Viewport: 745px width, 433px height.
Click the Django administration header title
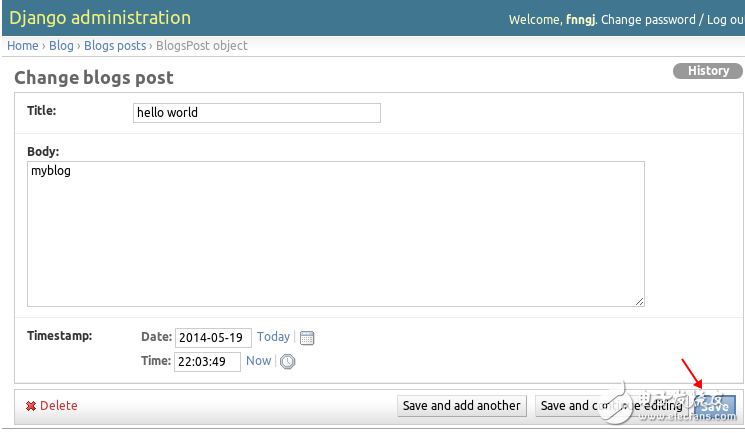click(x=100, y=18)
